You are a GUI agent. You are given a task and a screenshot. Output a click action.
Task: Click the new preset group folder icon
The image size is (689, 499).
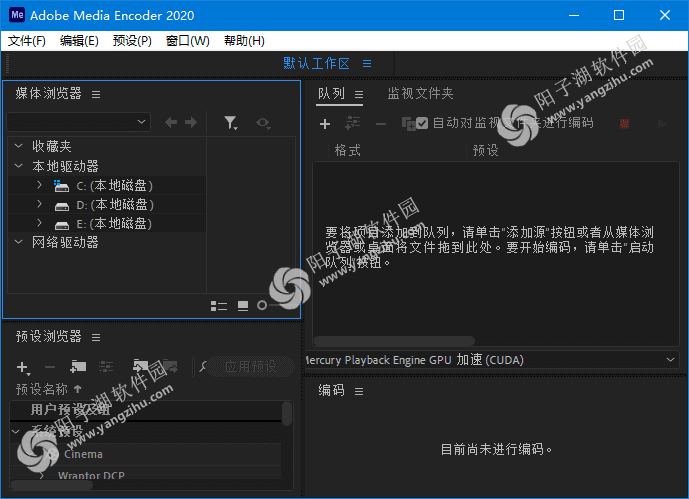click(x=78, y=366)
